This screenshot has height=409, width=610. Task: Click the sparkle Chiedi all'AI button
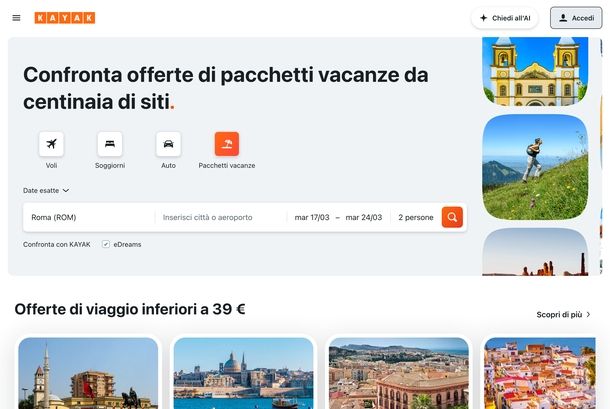coord(505,18)
